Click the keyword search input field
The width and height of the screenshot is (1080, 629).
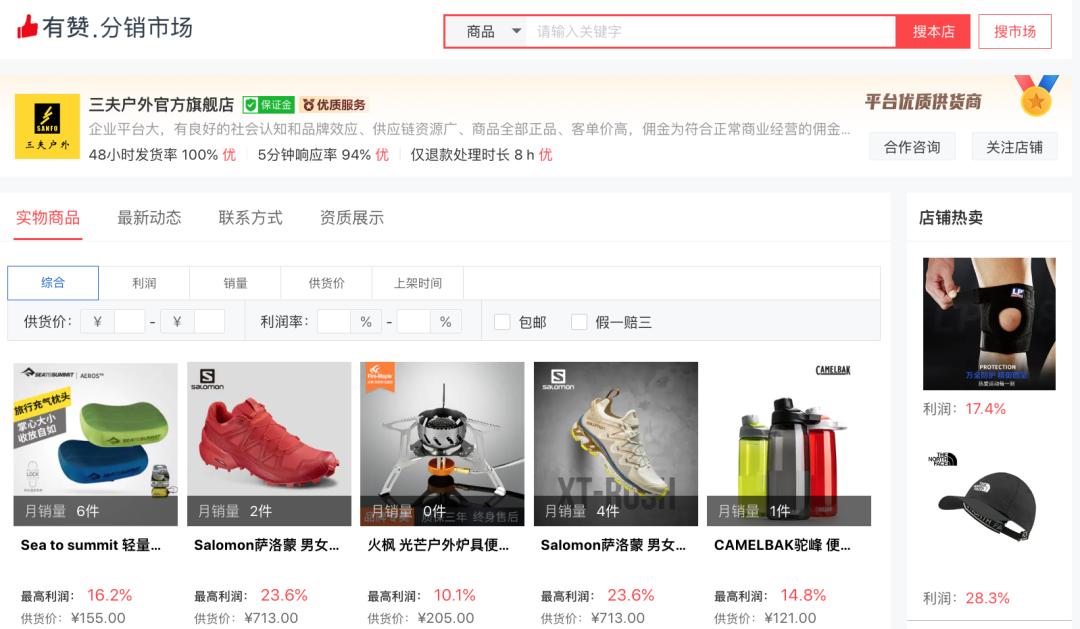pyautogui.click(x=700, y=31)
